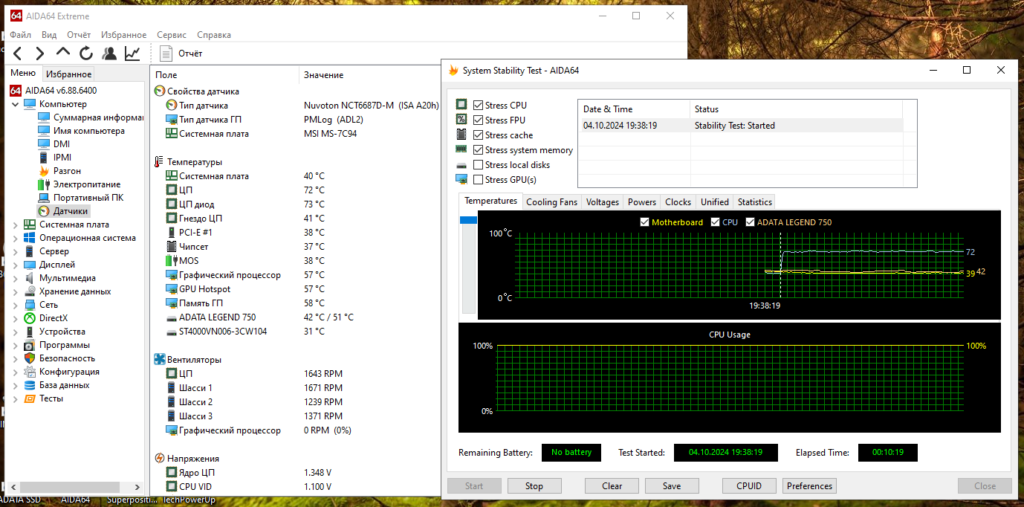
Task: Click the flame icon in System Stability Test title
Action: [453, 70]
